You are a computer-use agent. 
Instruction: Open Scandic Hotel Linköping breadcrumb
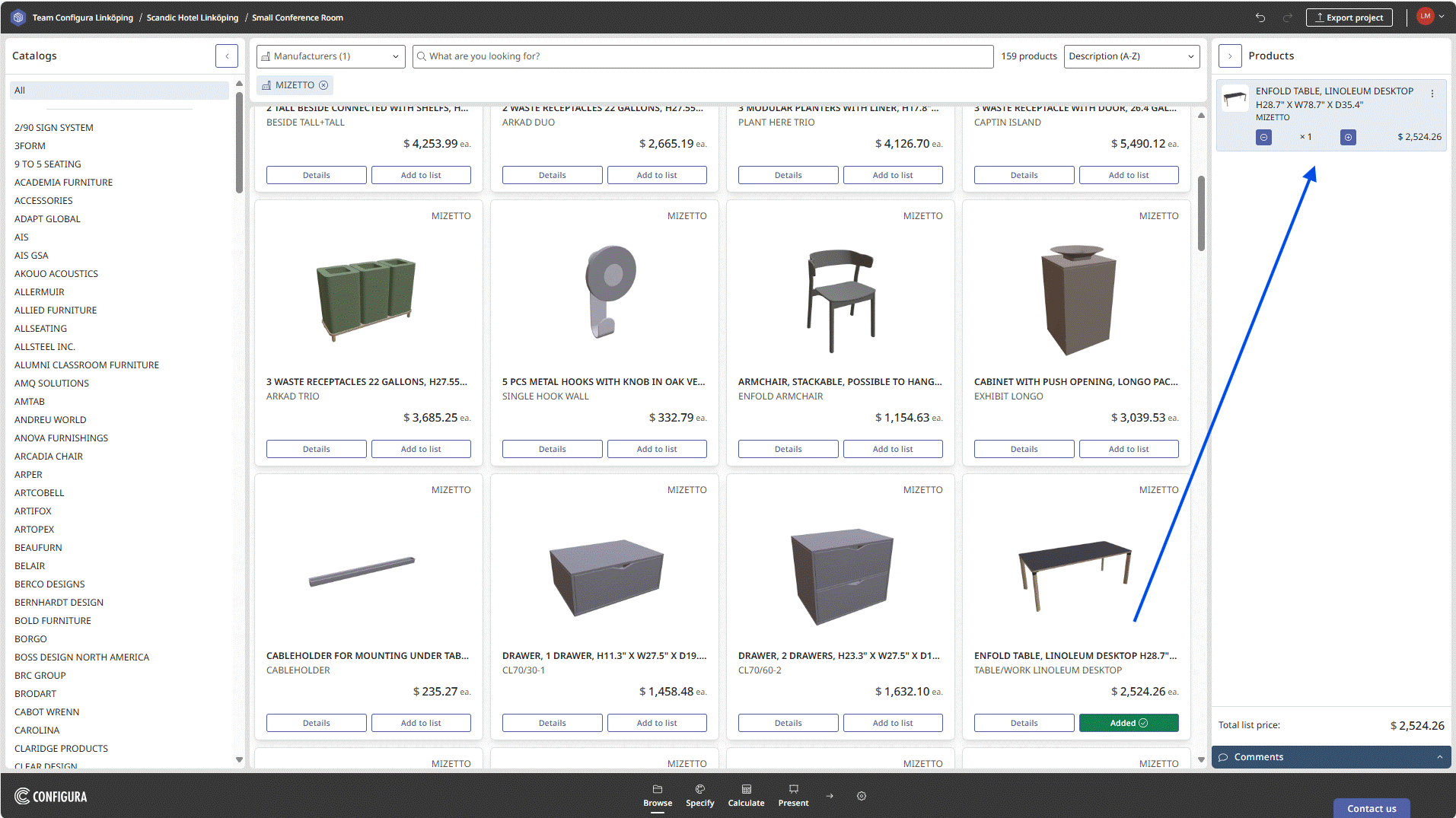point(193,18)
